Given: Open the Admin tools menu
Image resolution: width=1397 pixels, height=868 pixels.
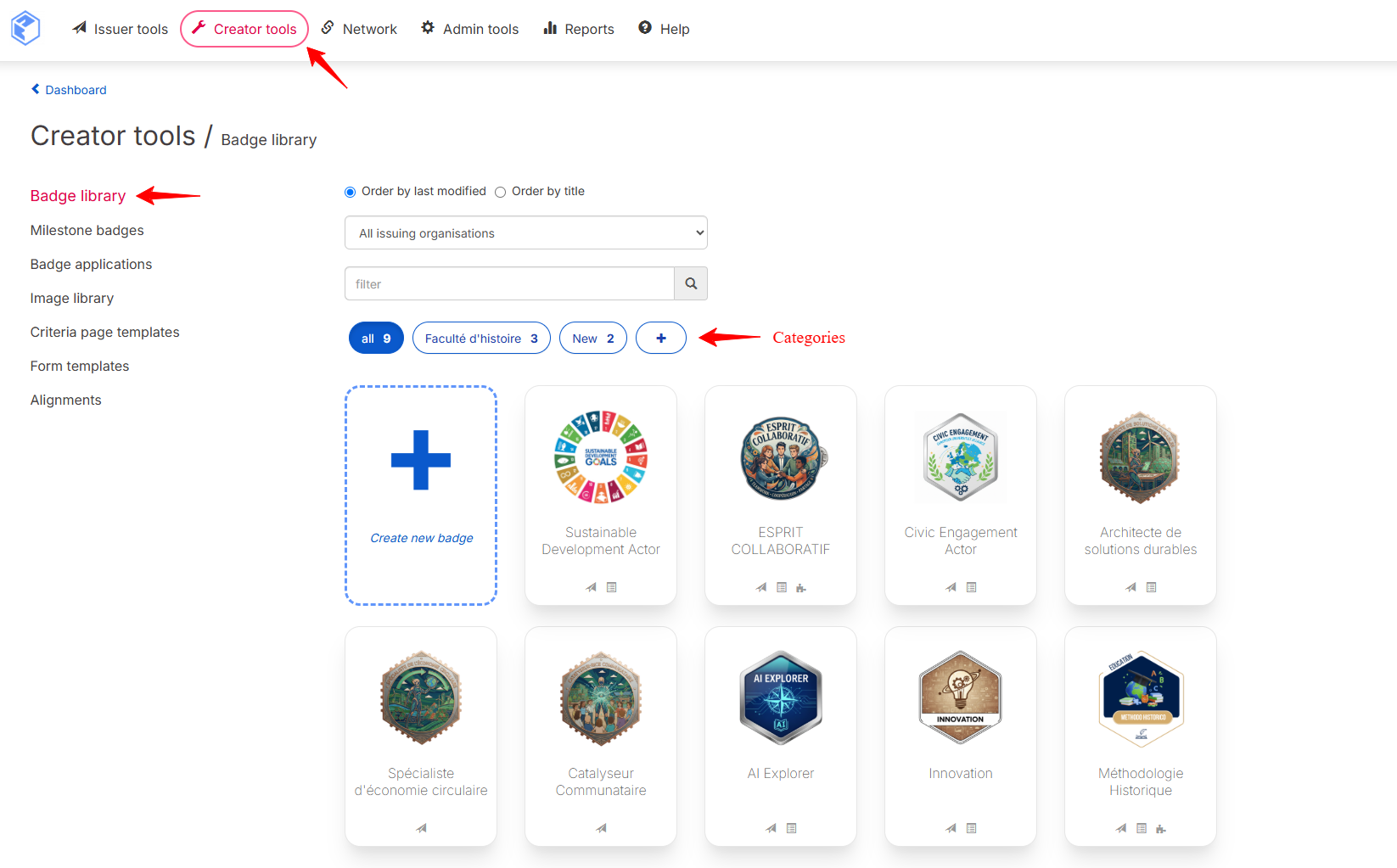Looking at the screenshot, I should point(470,29).
